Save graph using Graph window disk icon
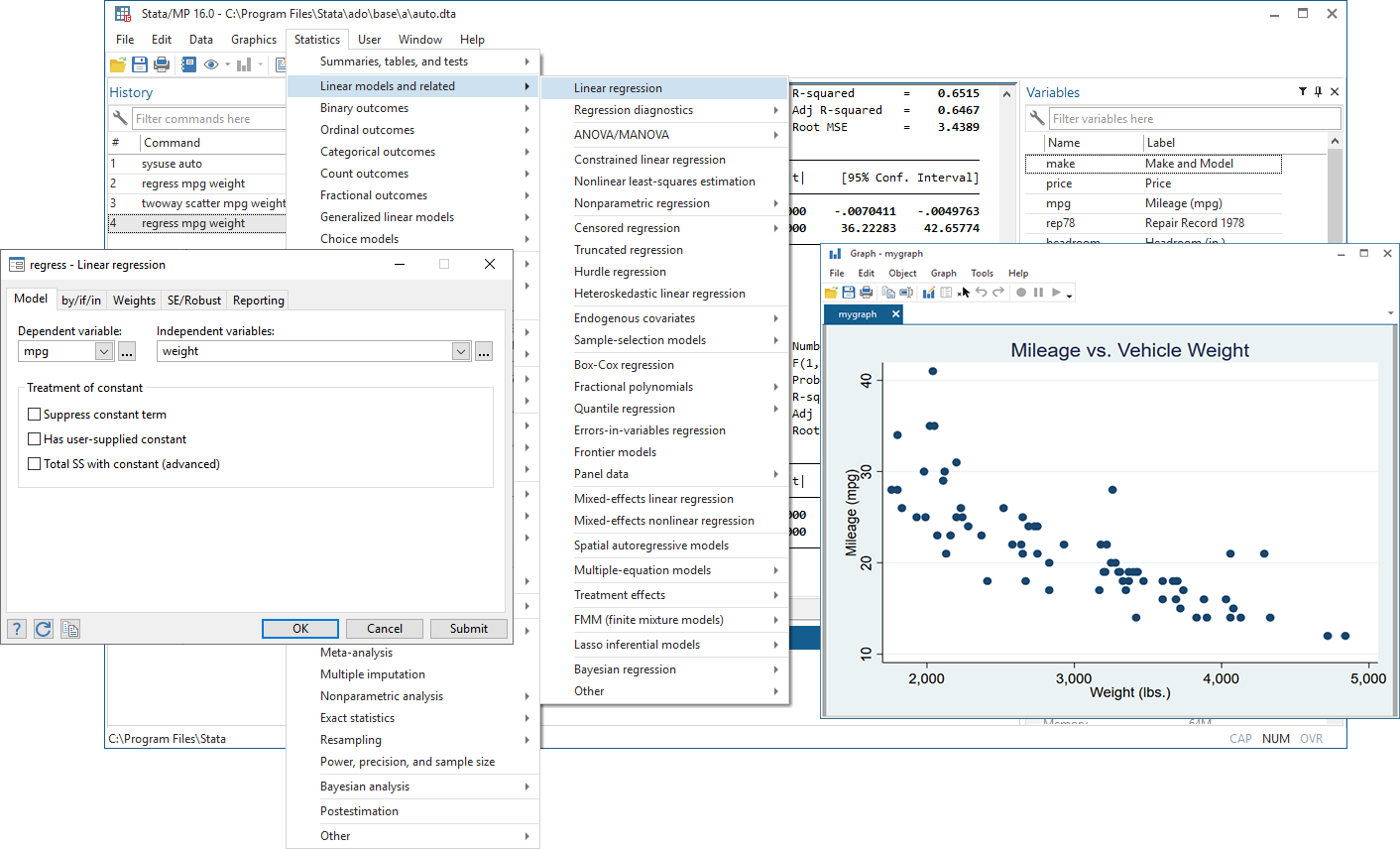Viewport: 1400px width, 849px height. pyautogui.click(x=849, y=293)
